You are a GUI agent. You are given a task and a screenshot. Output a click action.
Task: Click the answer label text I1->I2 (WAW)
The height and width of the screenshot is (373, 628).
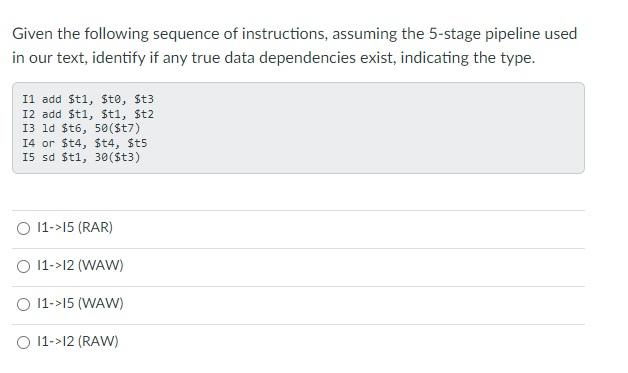click(80, 265)
